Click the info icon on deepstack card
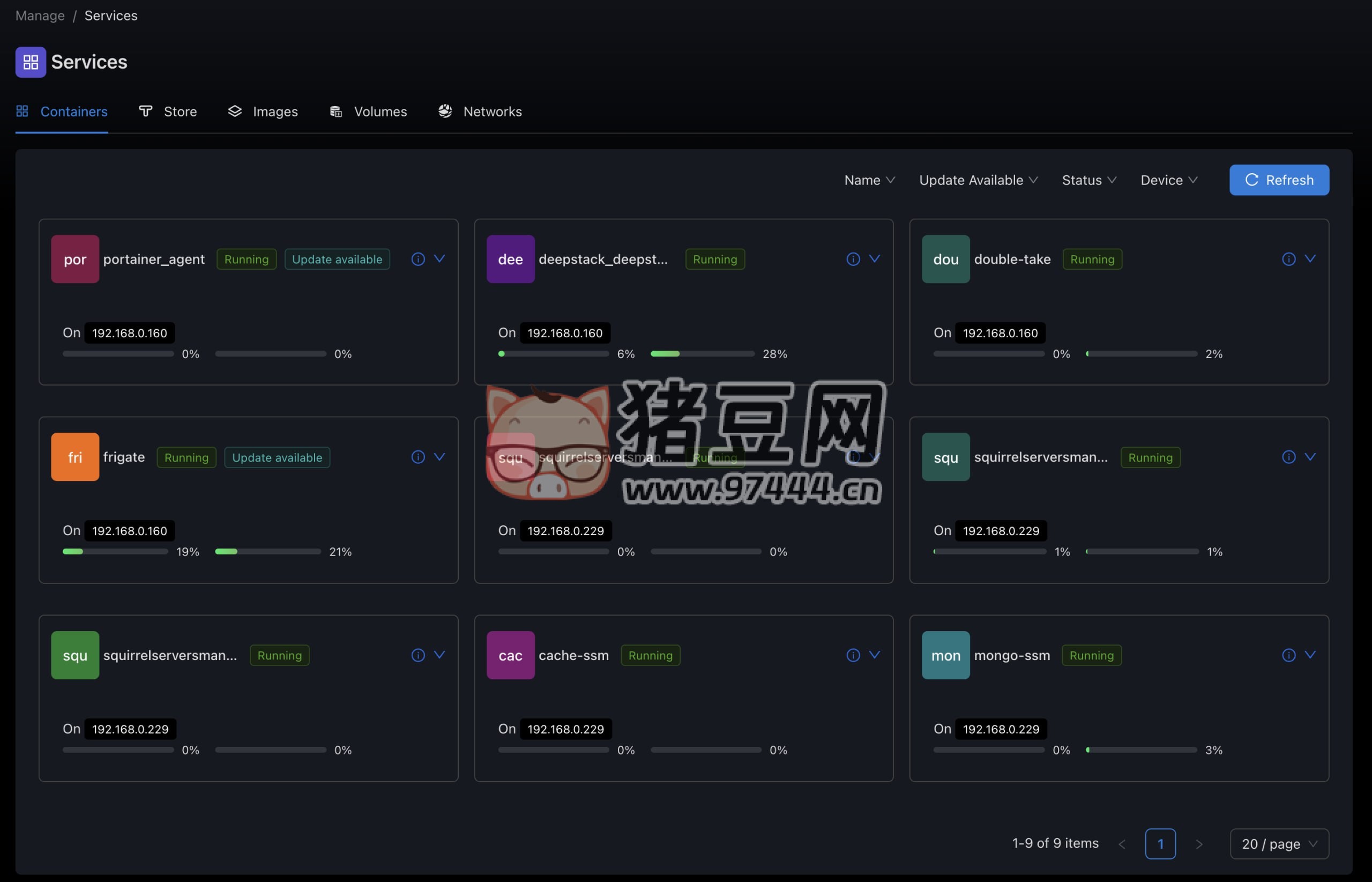Viewport: 1372px width, 882px height. point(853,259)
